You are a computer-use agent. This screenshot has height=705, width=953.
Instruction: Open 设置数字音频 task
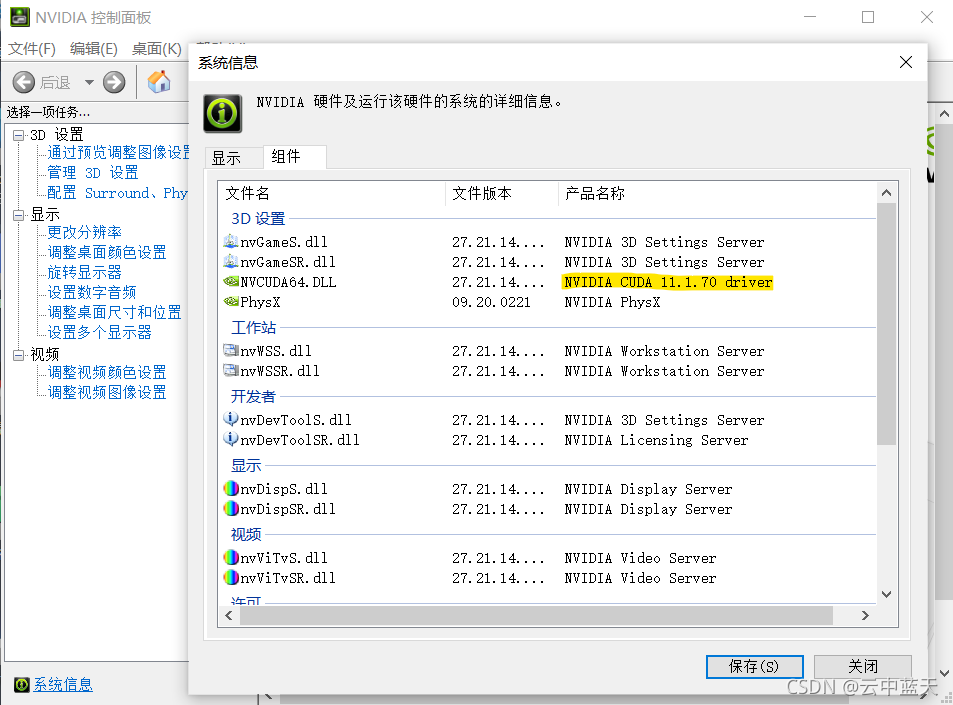pyautogui.click(x=92, y=292)
